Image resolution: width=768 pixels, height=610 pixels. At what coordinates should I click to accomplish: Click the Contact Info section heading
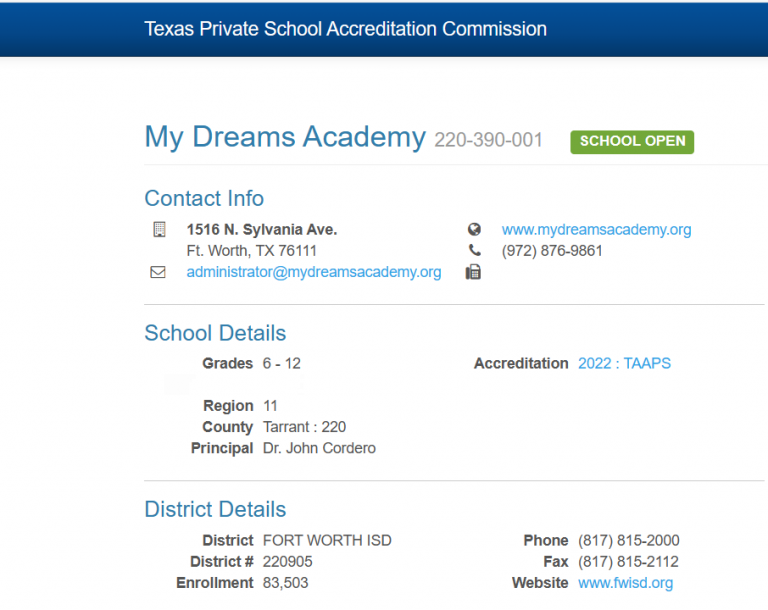pos(204,198)
